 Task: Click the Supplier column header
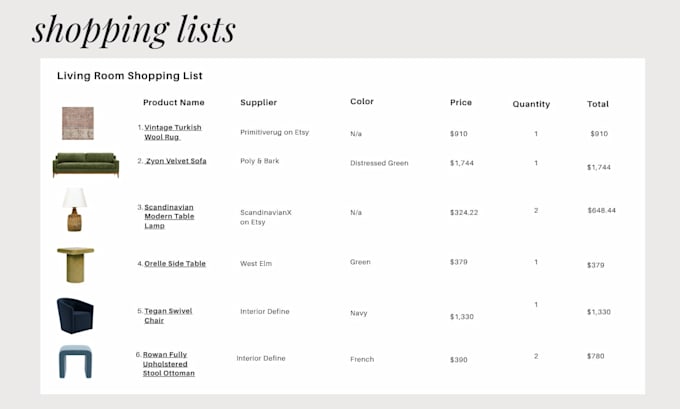click(258, 102)
